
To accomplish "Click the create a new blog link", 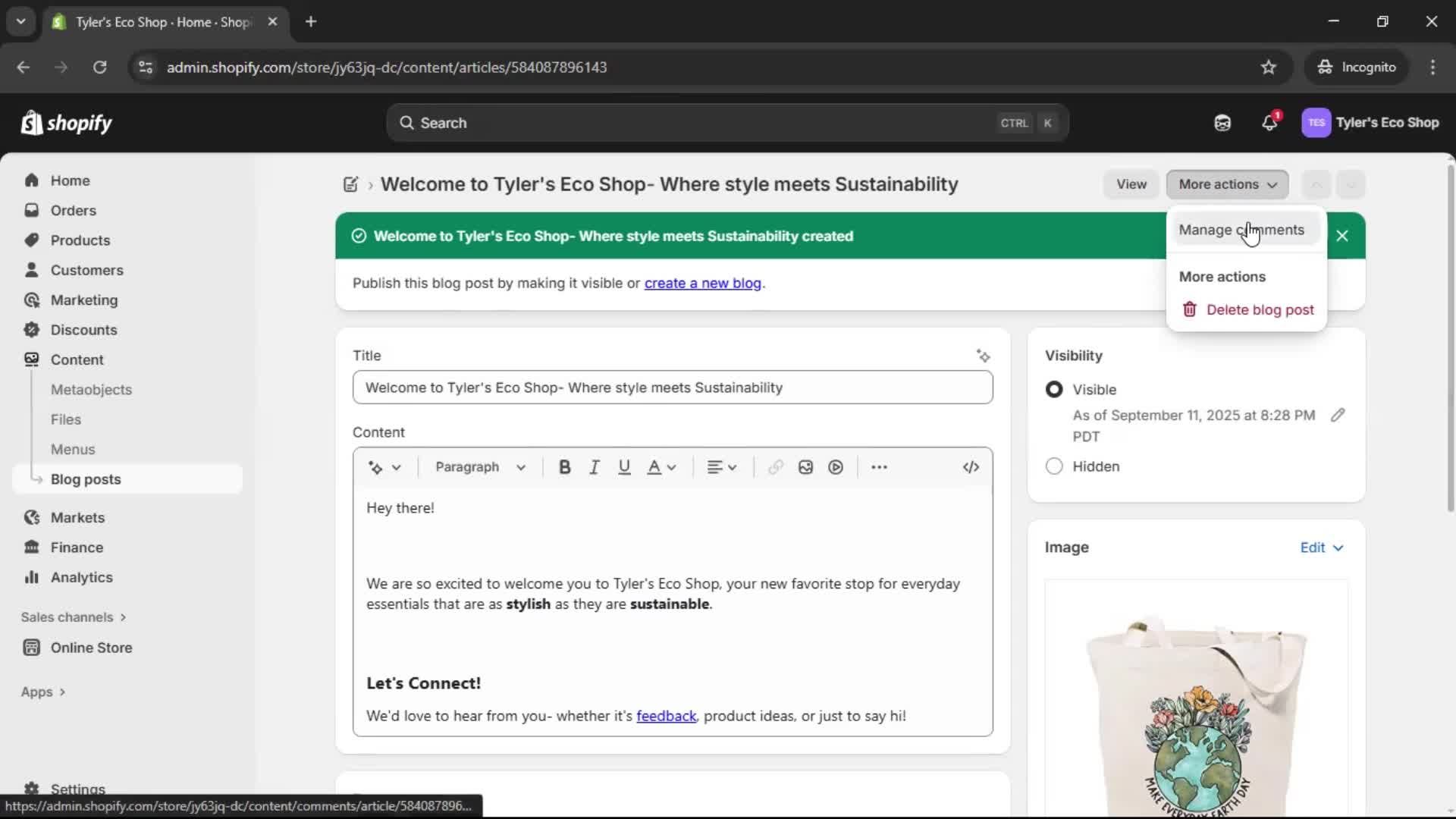I will (703, 283).
